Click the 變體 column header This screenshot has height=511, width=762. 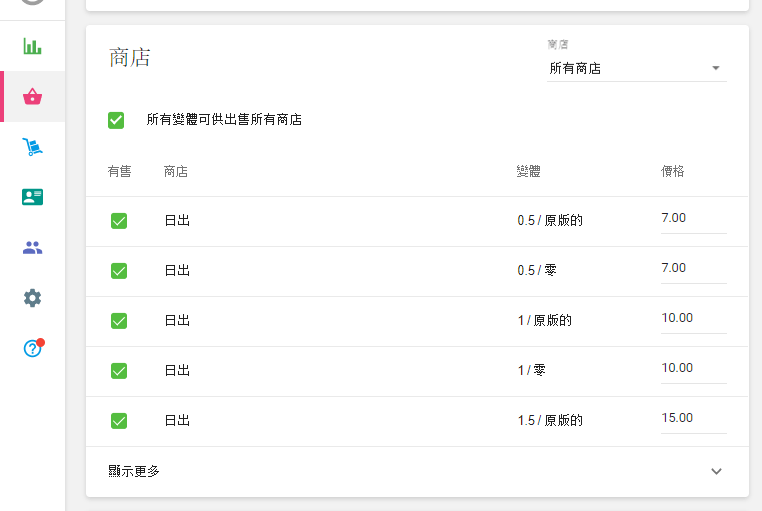tap(529, 171)
